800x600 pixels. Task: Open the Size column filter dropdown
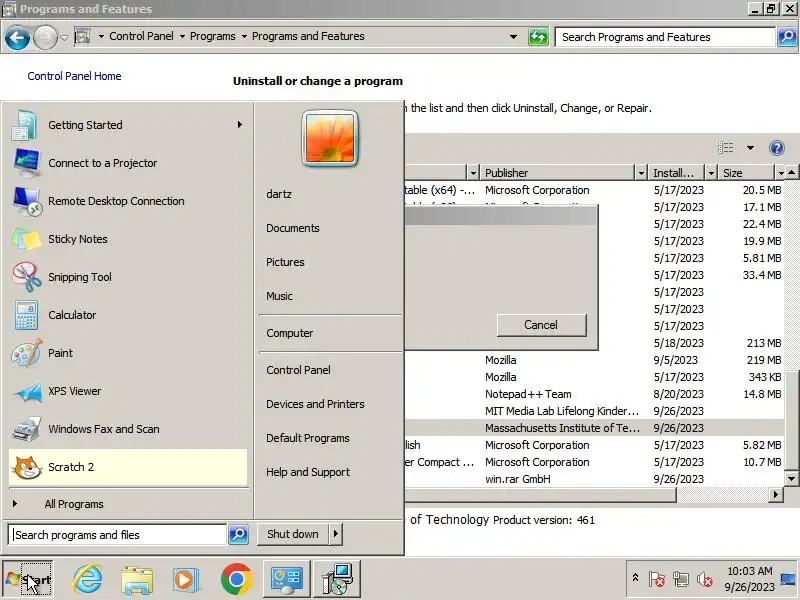coord(781,173)
